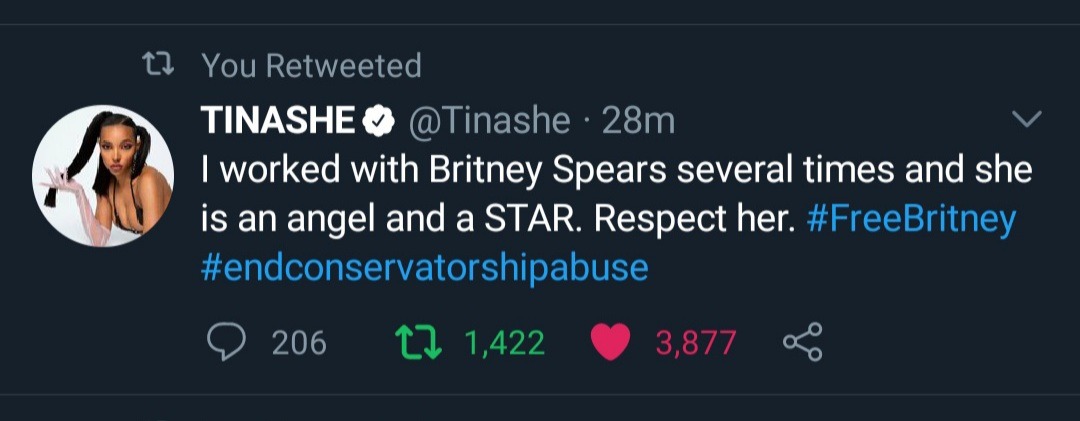Image resolution: width=1080 pixels, height=421 pixels.
Task: Click the You Retweeted label
Action: 311,66
